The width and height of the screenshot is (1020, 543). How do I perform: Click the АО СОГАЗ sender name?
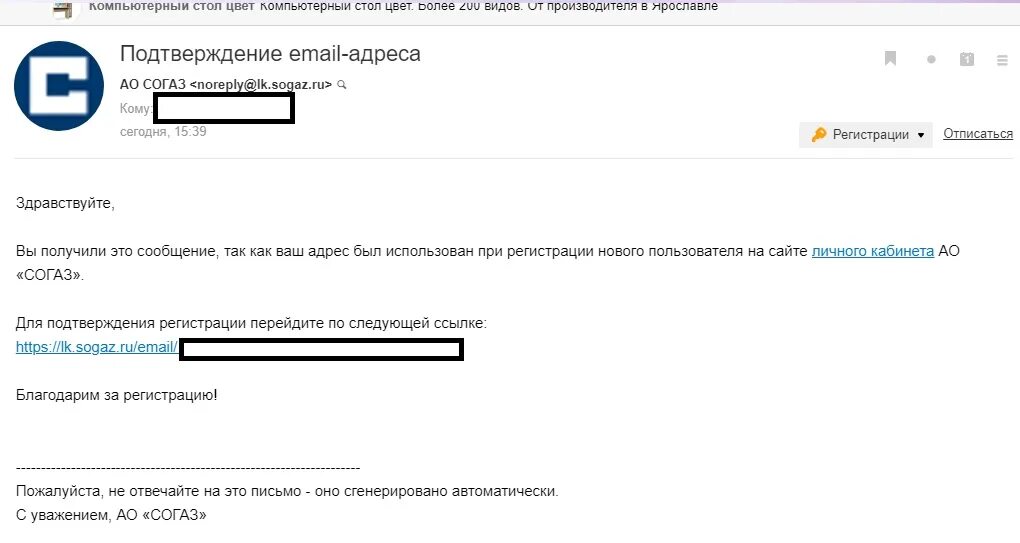click(x=152, y=85)
